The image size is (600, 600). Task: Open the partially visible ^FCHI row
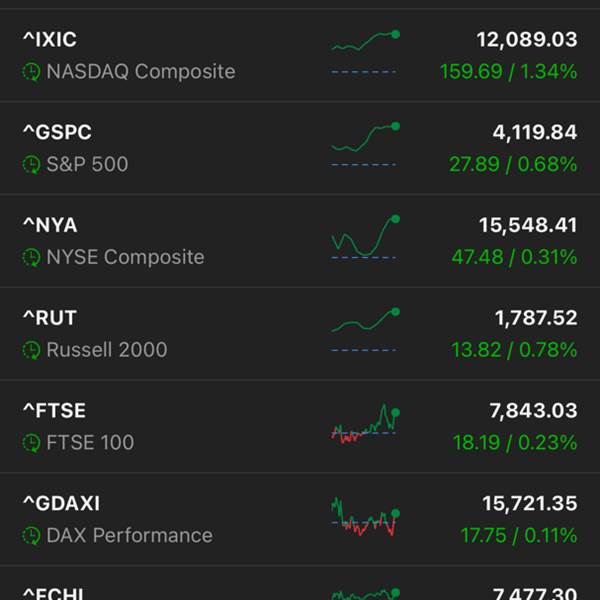pyautogui.click(x=300, y=583)
